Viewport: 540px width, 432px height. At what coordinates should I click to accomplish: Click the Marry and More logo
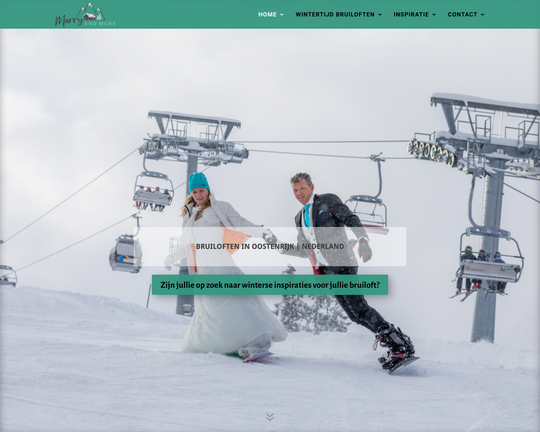pyautogui.click(x=85, y=15)
